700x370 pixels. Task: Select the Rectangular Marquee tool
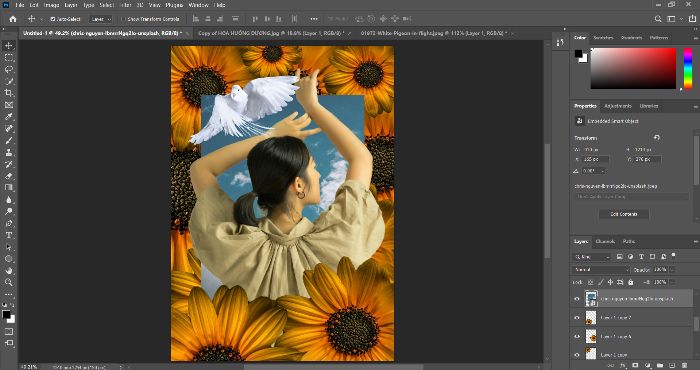click(x=8, y=58)
